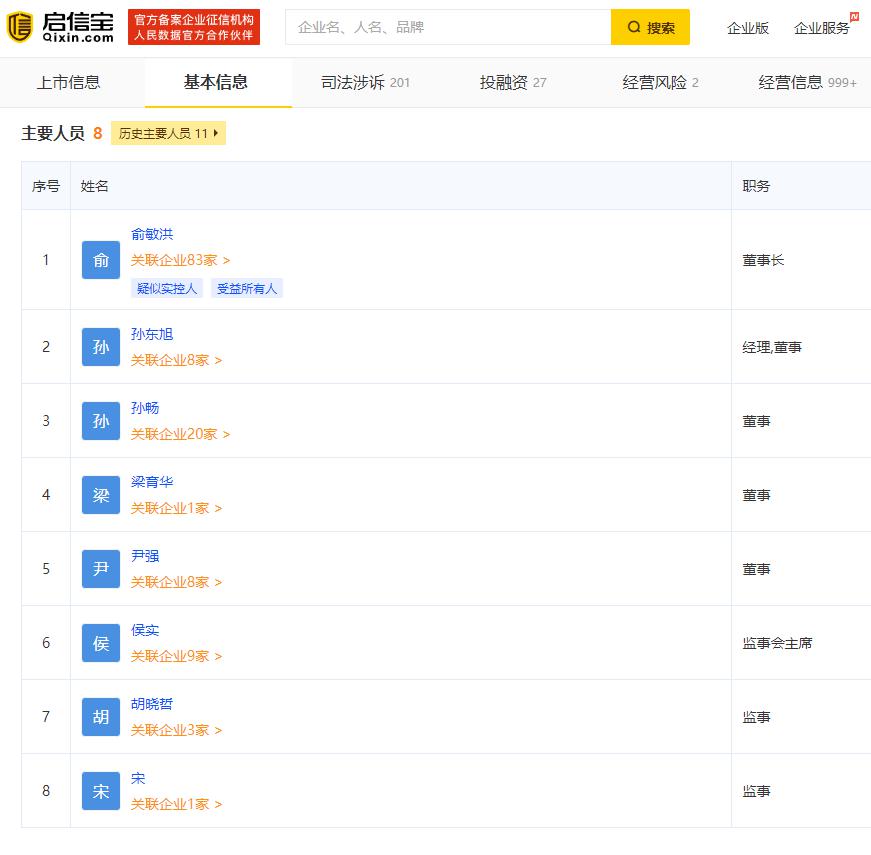The height and width of the screenshot is (855, 871).
Task: Select the 投融资 tab
Action: click(x=513, y=82)
